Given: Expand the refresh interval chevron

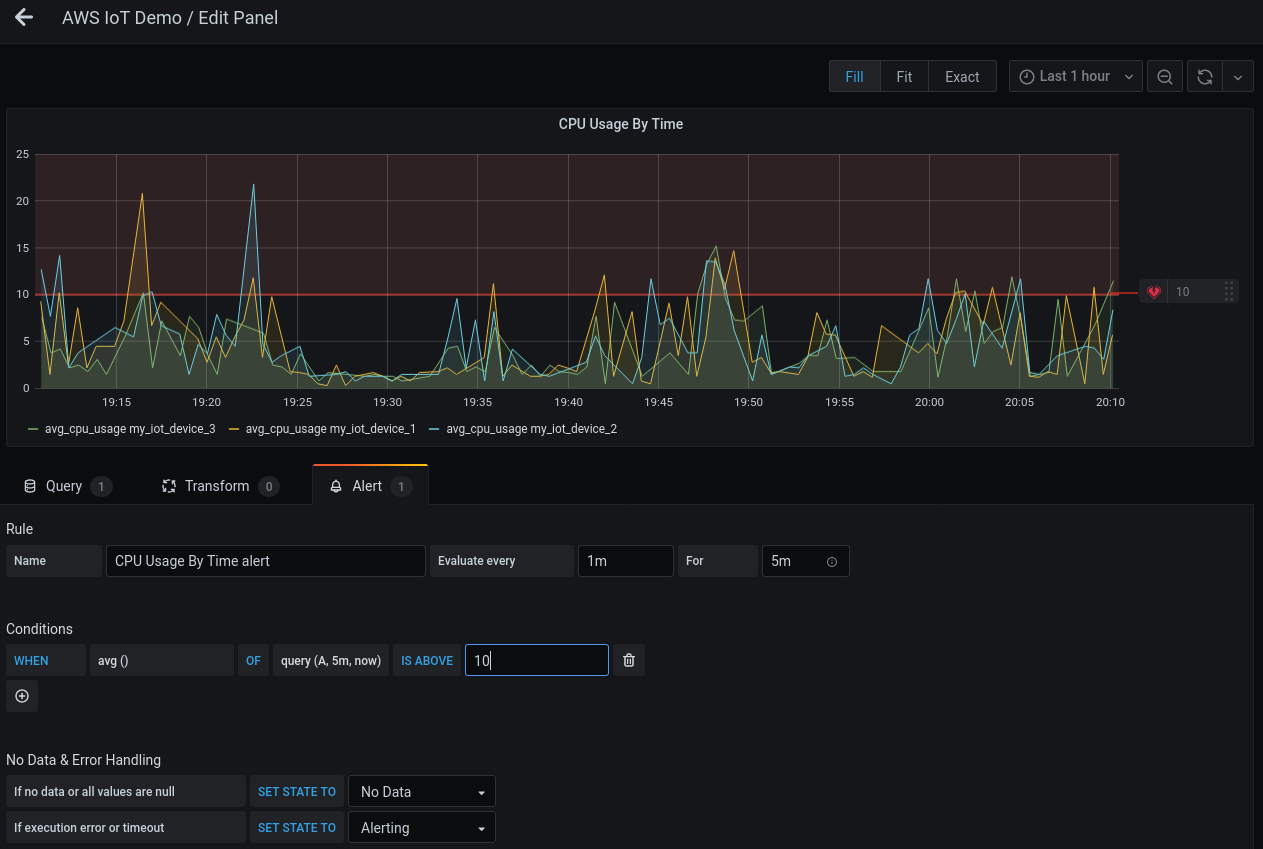Looking at the screenshot, I should 1238,76.
